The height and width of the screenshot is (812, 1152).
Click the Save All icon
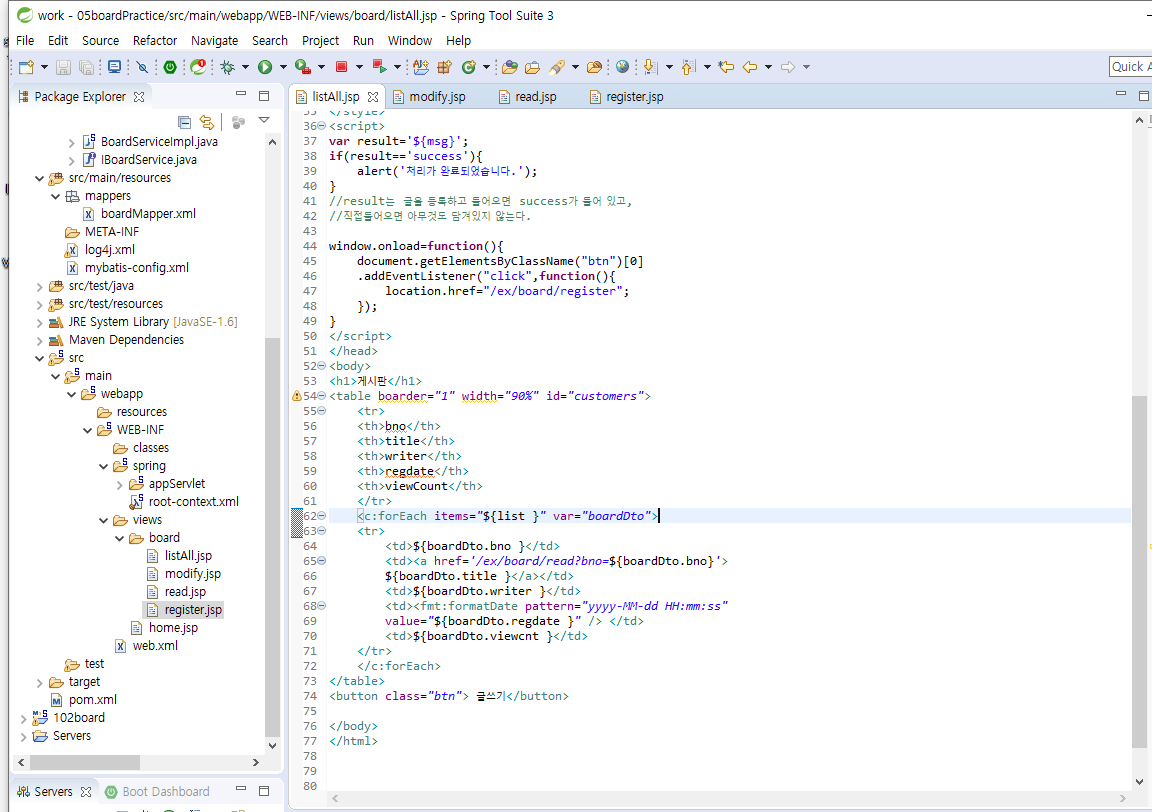pyautogui.click(x=86, y=67)
